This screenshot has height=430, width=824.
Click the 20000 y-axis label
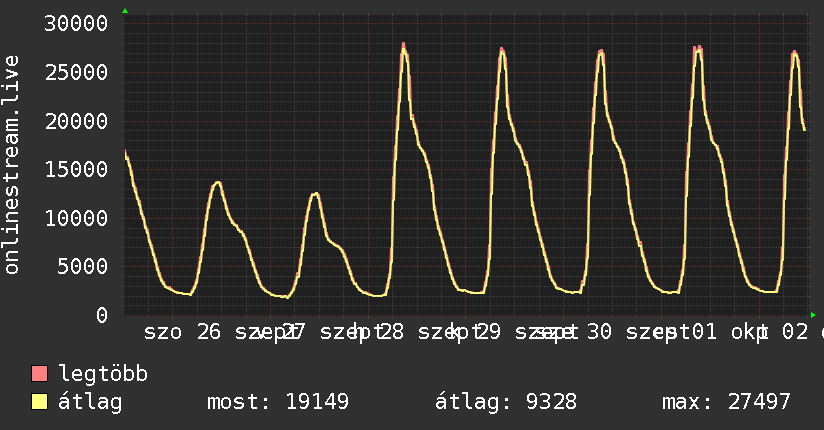(x=76, y=121)
